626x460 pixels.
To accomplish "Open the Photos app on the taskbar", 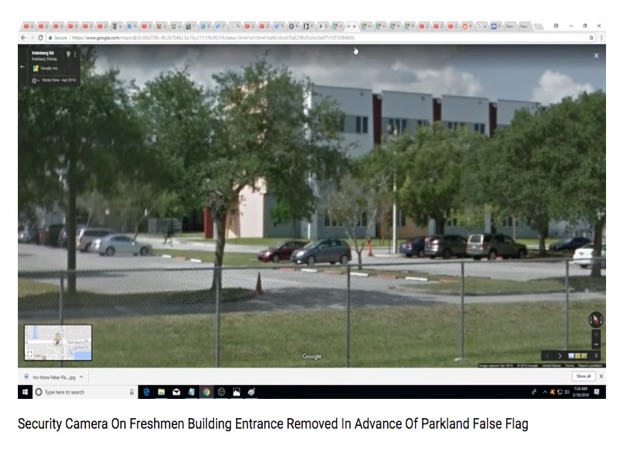I will 236,392.
